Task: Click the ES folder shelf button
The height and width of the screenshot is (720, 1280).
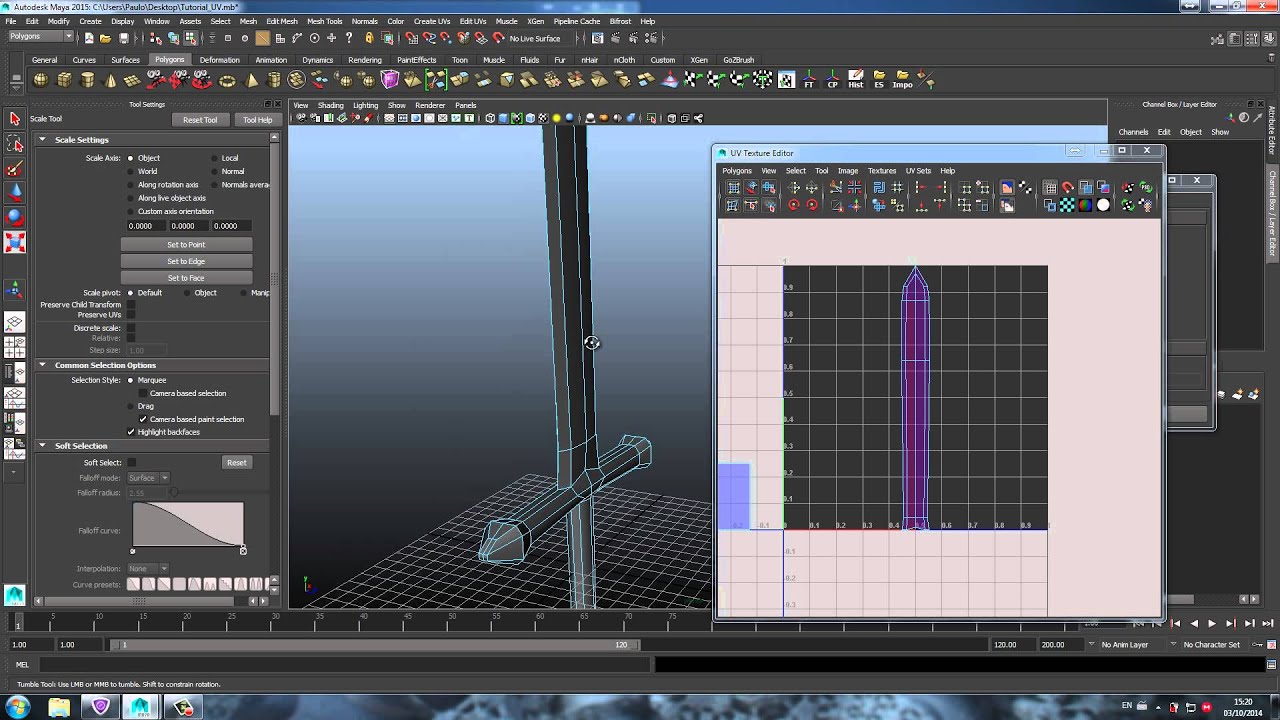Action: click(879, 80)
